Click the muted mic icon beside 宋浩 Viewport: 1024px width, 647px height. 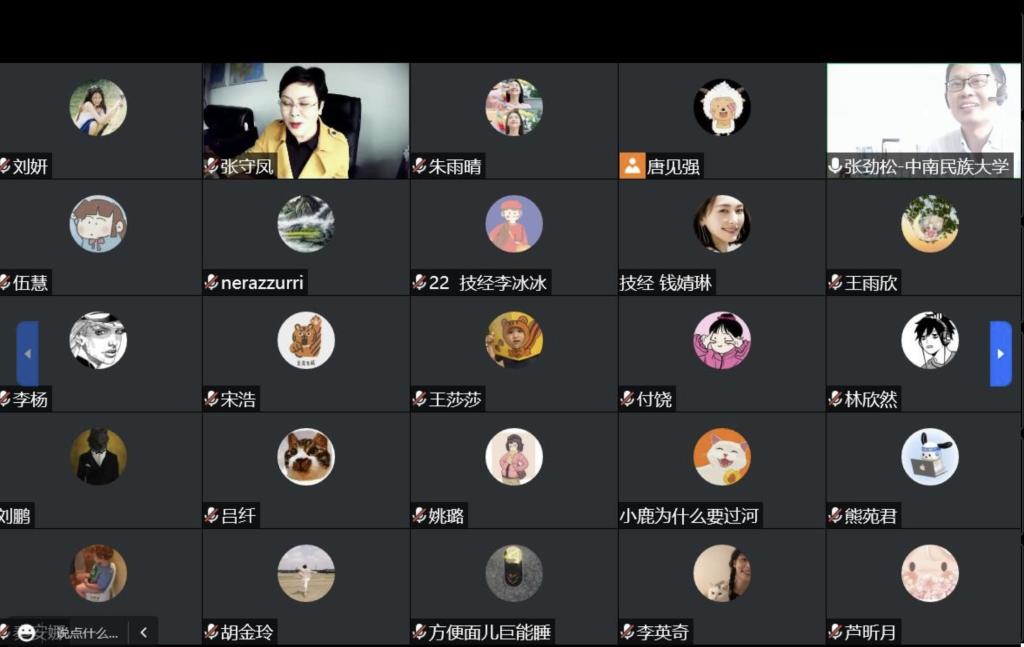click(x=211, y=399)
